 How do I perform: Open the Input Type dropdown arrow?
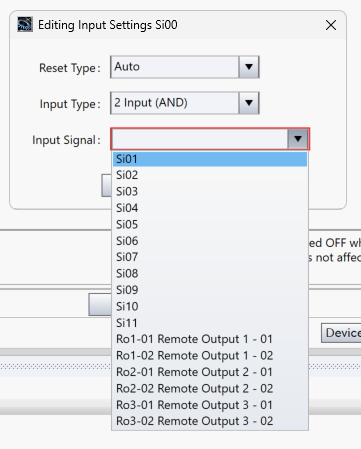point(249,103)
